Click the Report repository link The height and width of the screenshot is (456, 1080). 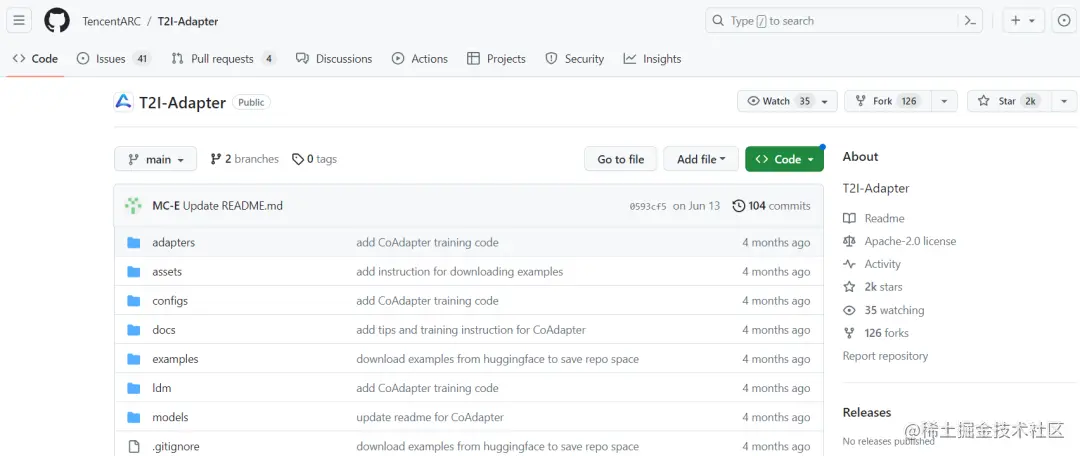pyautogui.click(x=885, y=355)
